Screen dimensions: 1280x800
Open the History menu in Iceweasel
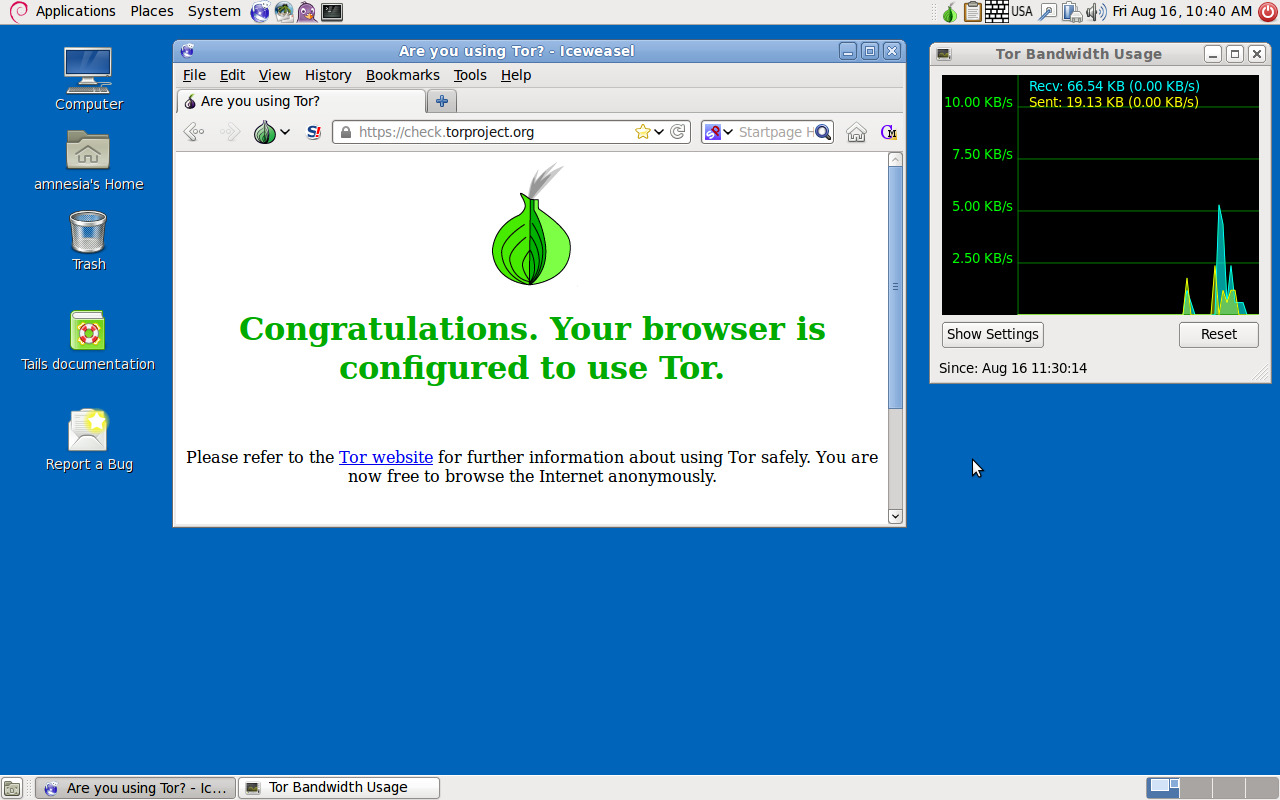(x=328, y=75)
